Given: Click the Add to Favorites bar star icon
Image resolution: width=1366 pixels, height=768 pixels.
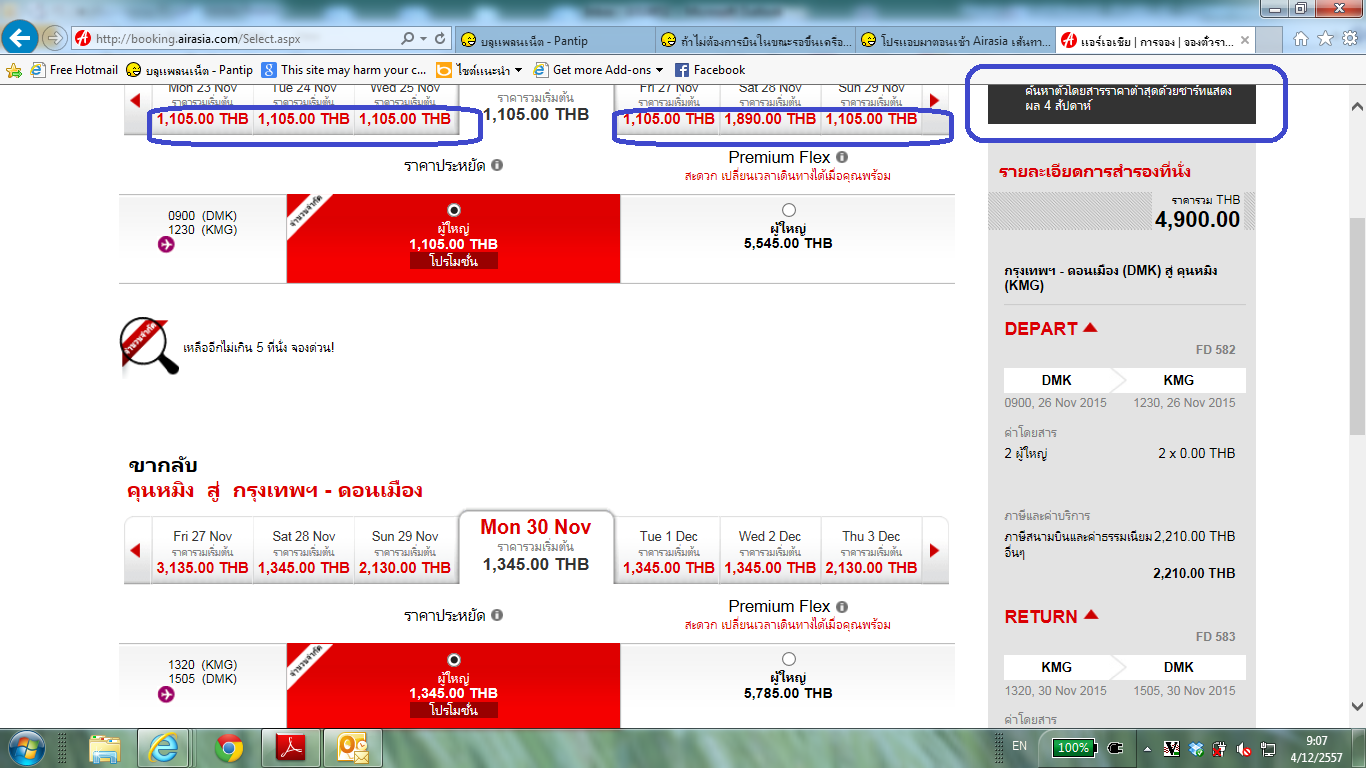Looking at the screenshot, I should point(14,70).
